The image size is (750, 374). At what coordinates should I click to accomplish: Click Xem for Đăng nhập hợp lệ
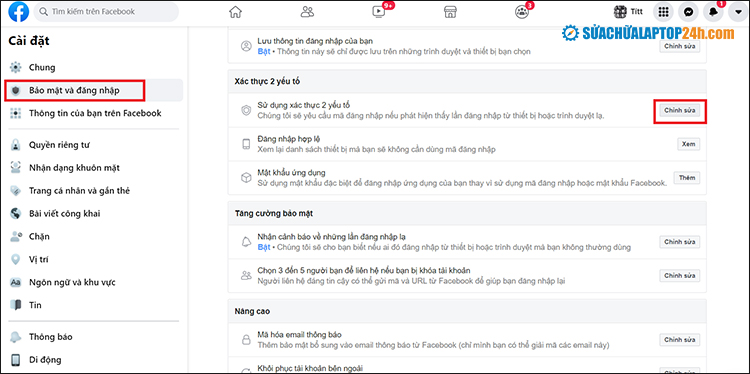pos(688,144)
